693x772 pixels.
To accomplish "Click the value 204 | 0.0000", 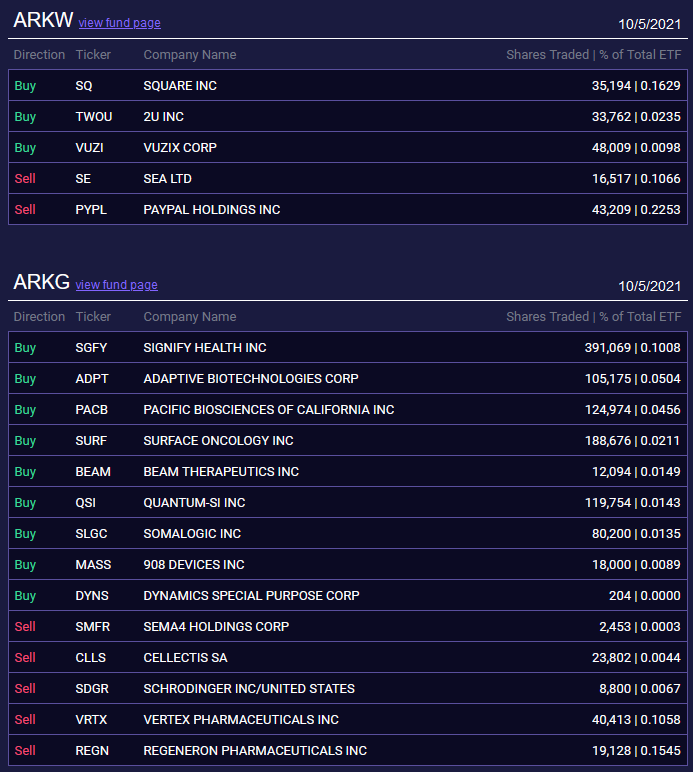I will (x=645, y=596).
